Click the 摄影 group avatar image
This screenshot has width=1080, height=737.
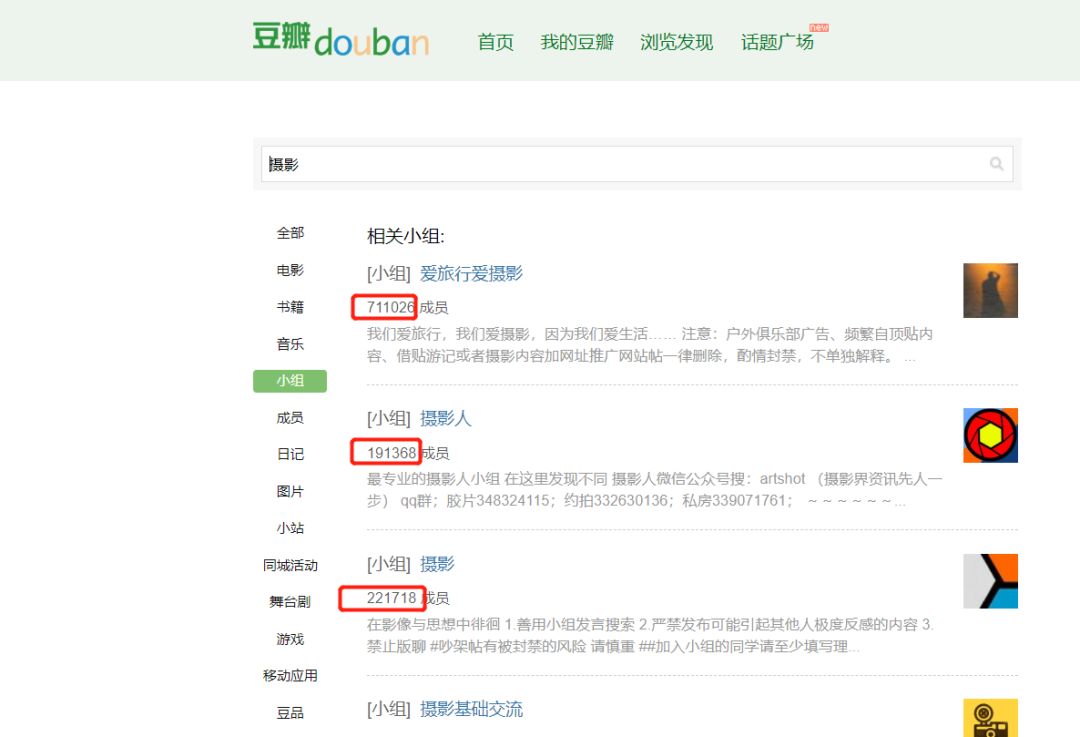pos(990,581)
